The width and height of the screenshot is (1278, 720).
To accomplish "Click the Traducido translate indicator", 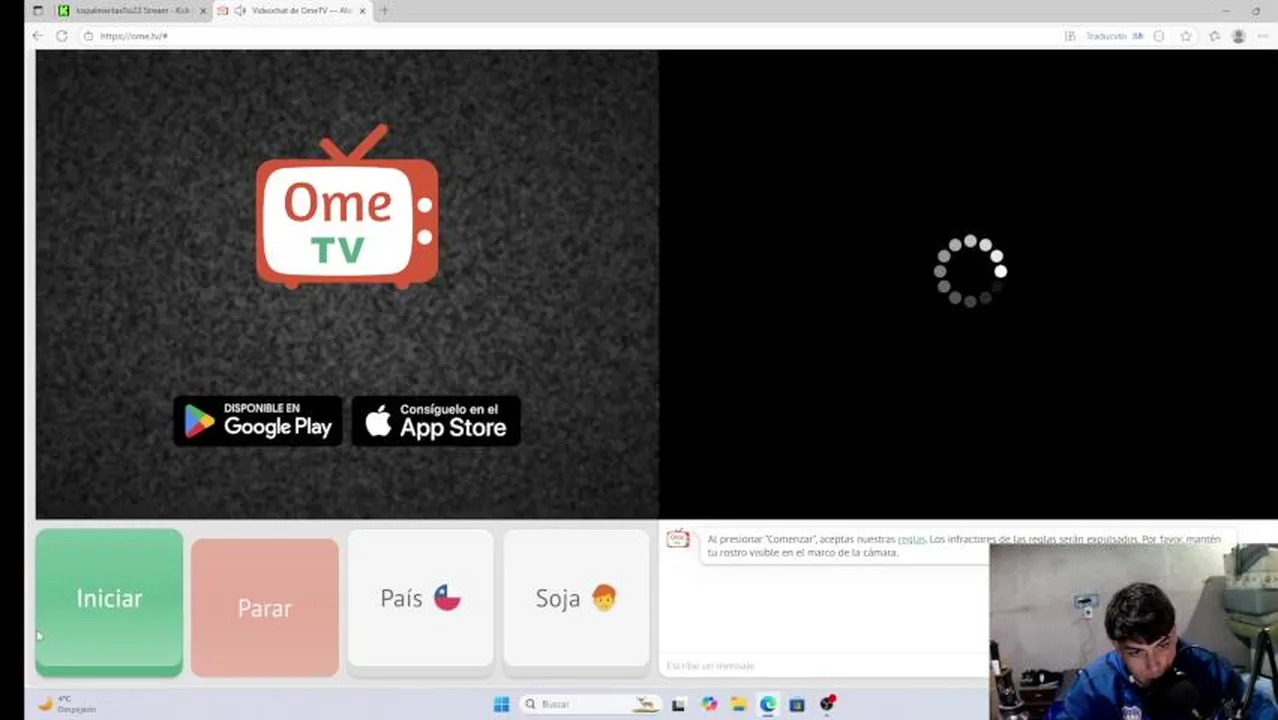I will coord(1106,36).
